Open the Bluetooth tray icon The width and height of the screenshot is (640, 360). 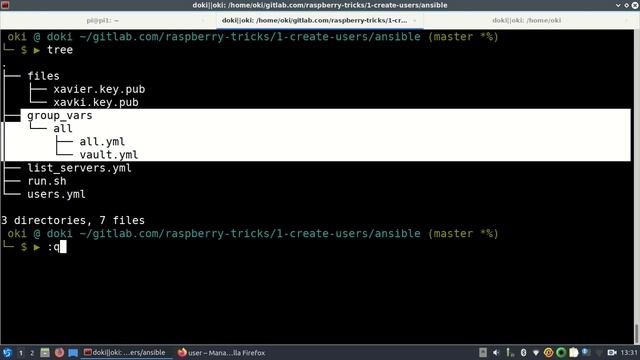(523, 353)
